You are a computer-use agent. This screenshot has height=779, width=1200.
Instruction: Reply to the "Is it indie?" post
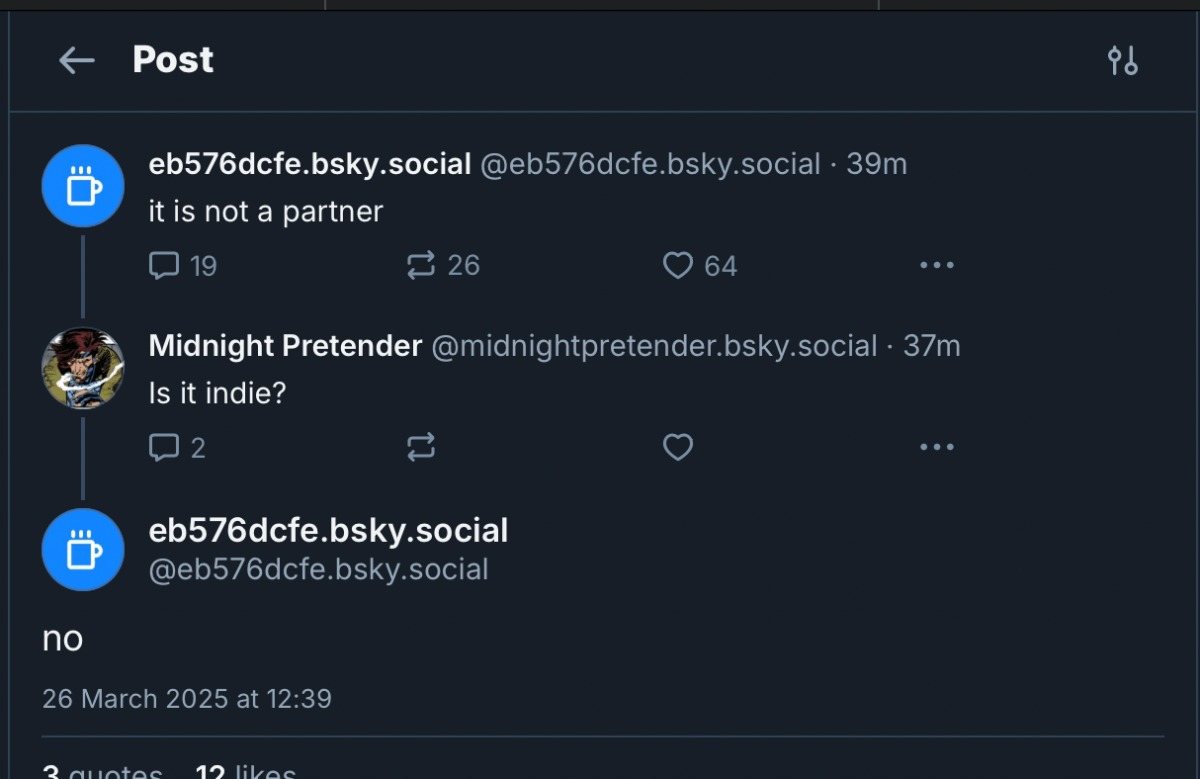(x=164, y=448)
